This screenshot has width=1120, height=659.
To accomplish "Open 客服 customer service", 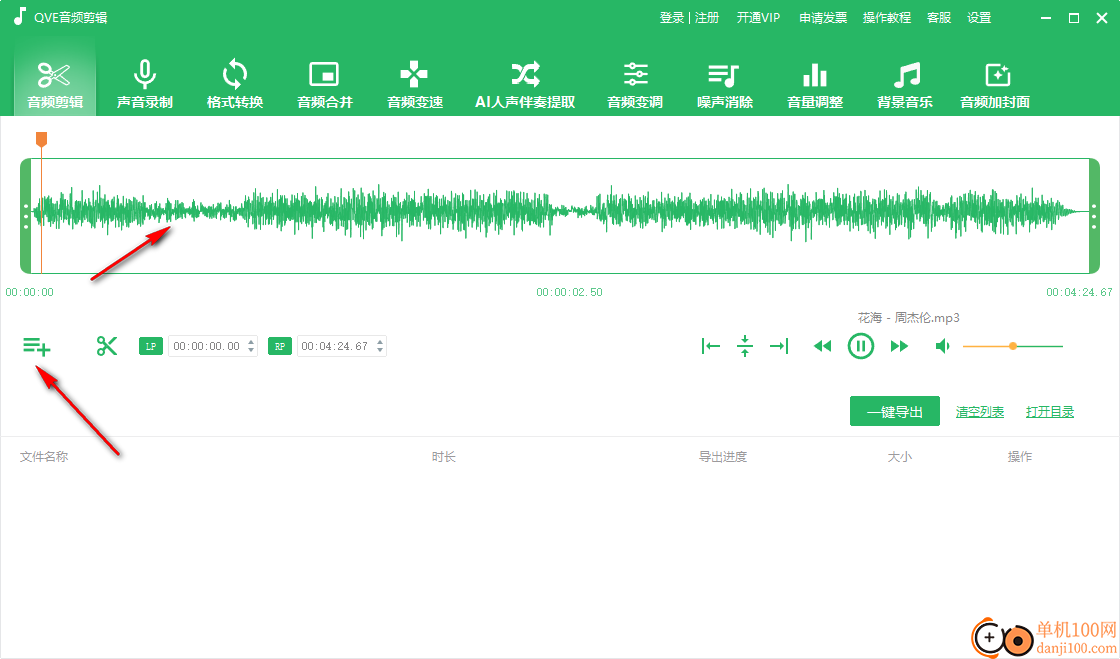I will pyautogui.click(x=939, y=18).
